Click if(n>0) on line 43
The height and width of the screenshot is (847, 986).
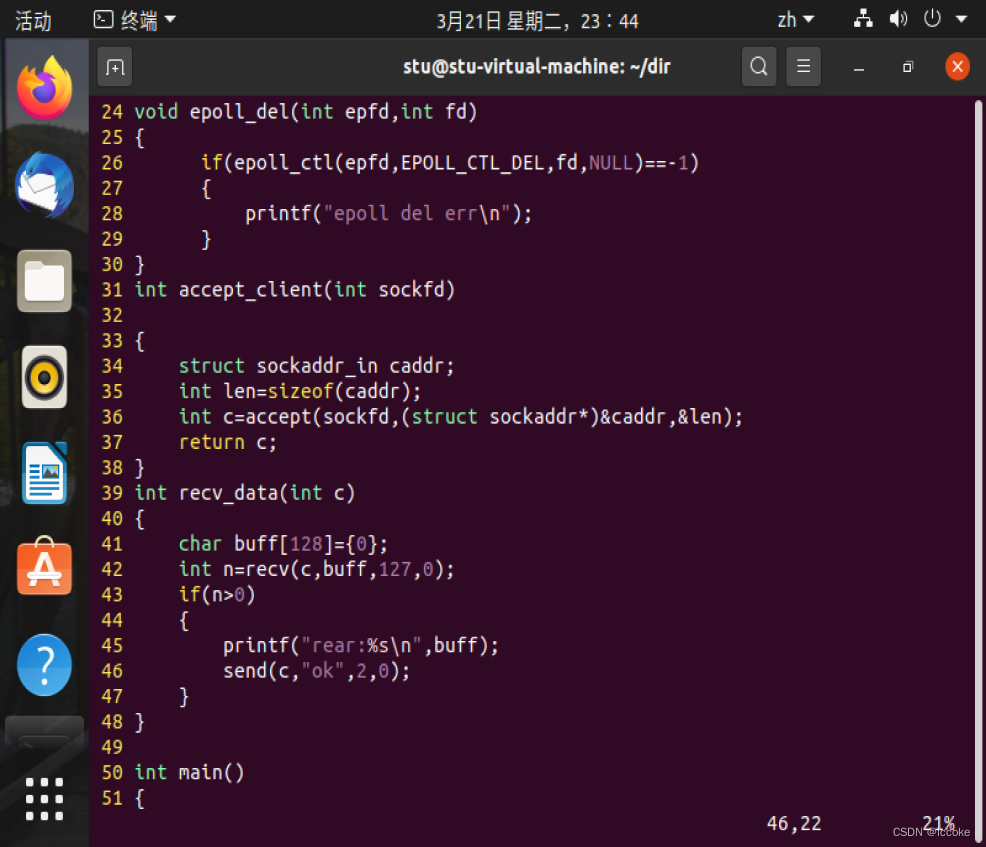click(x=217, y=595)
